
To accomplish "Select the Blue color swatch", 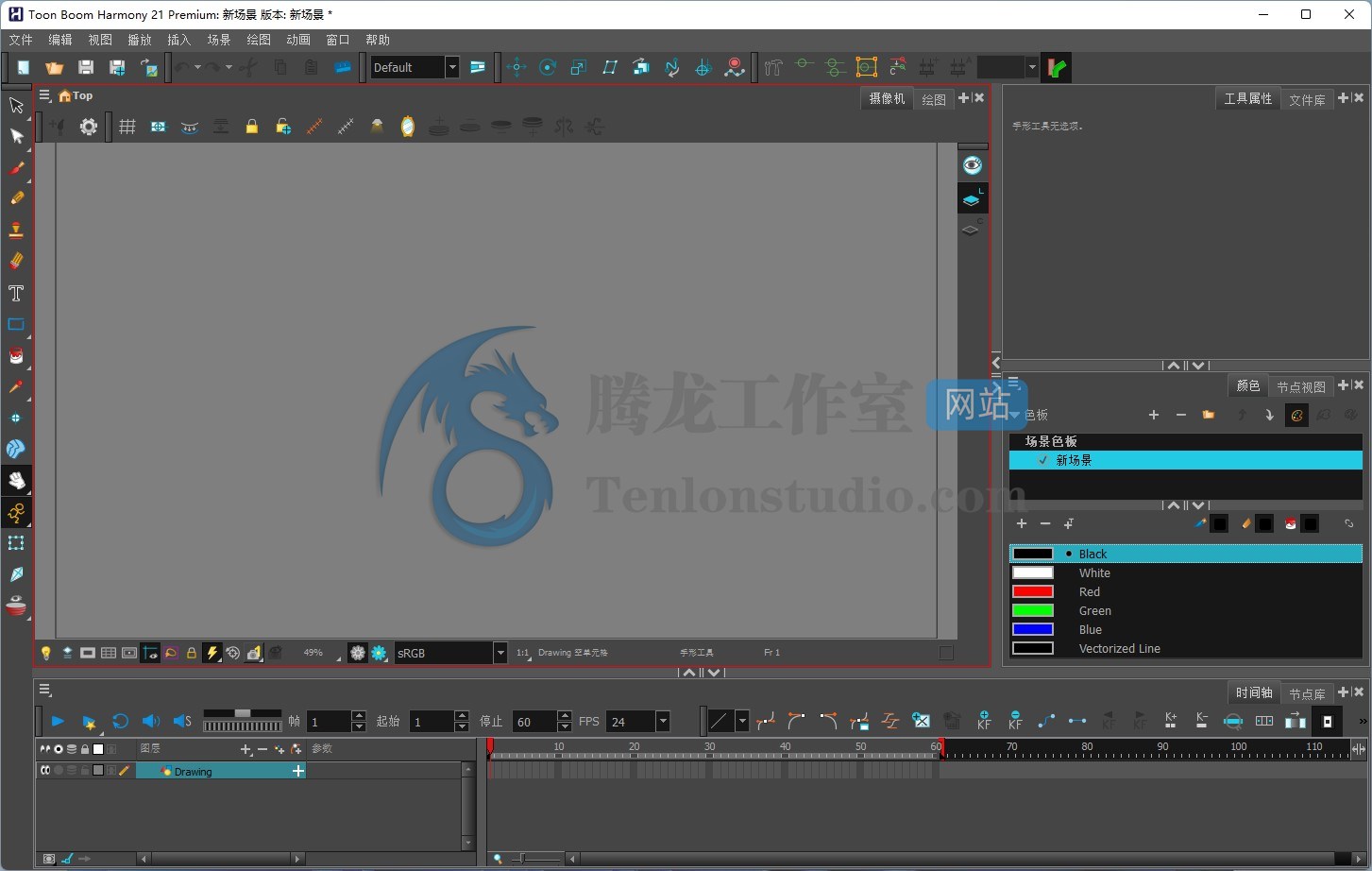I will 1033,629.
